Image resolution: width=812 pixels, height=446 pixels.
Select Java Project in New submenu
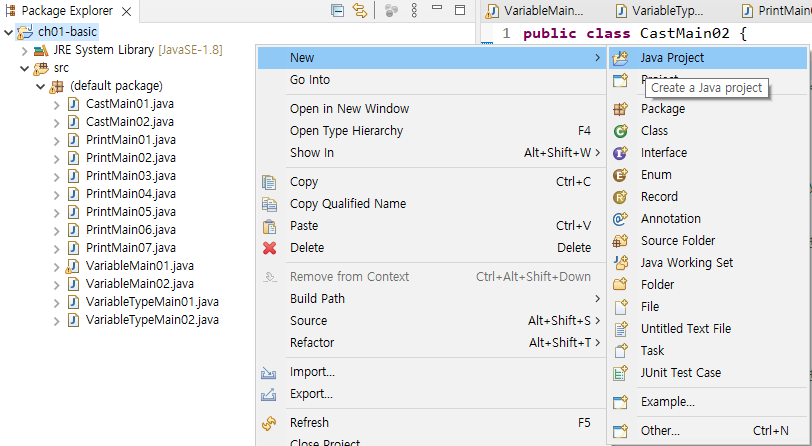(707, 57)
